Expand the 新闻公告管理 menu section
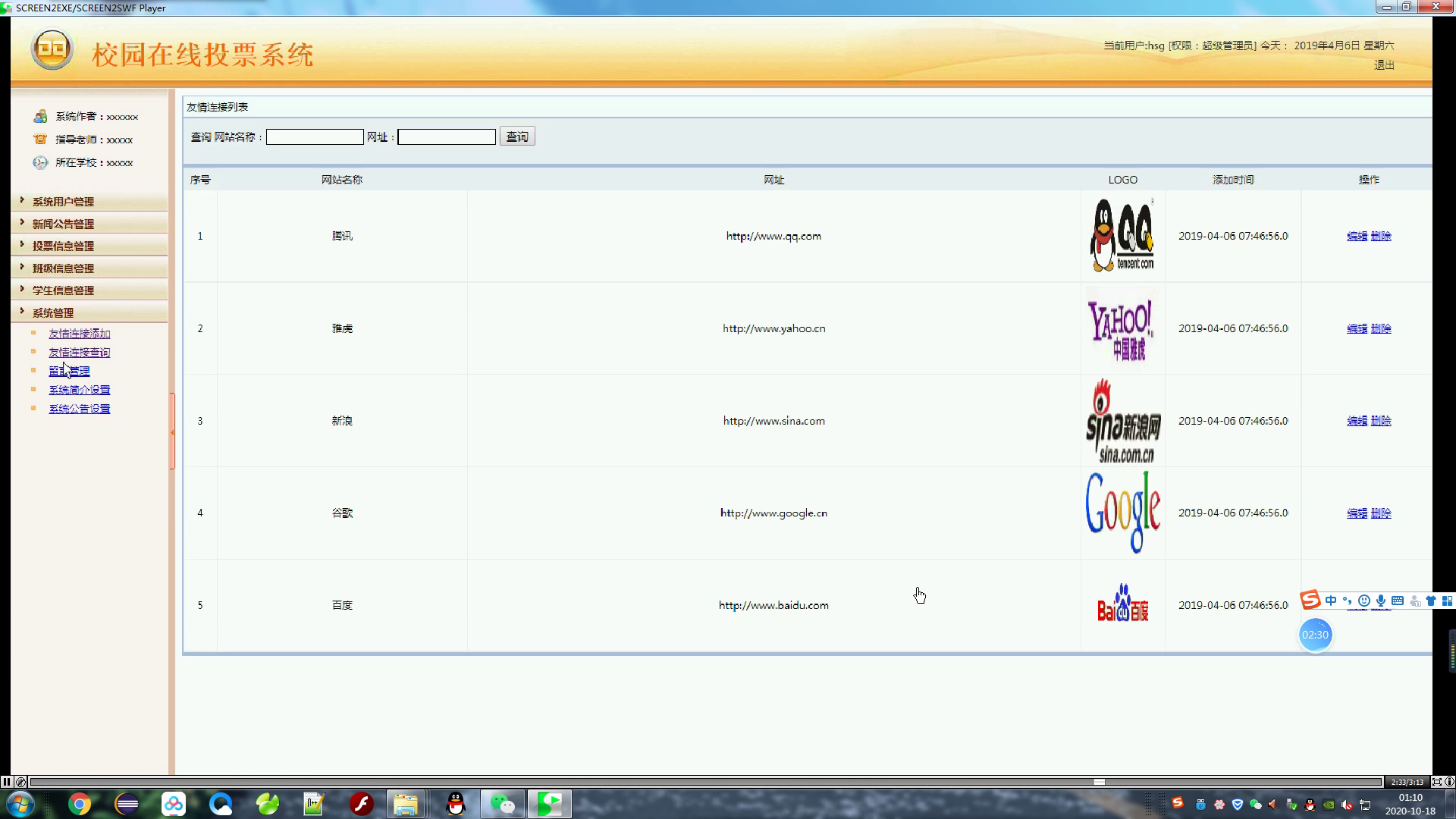 click(63, 224)
